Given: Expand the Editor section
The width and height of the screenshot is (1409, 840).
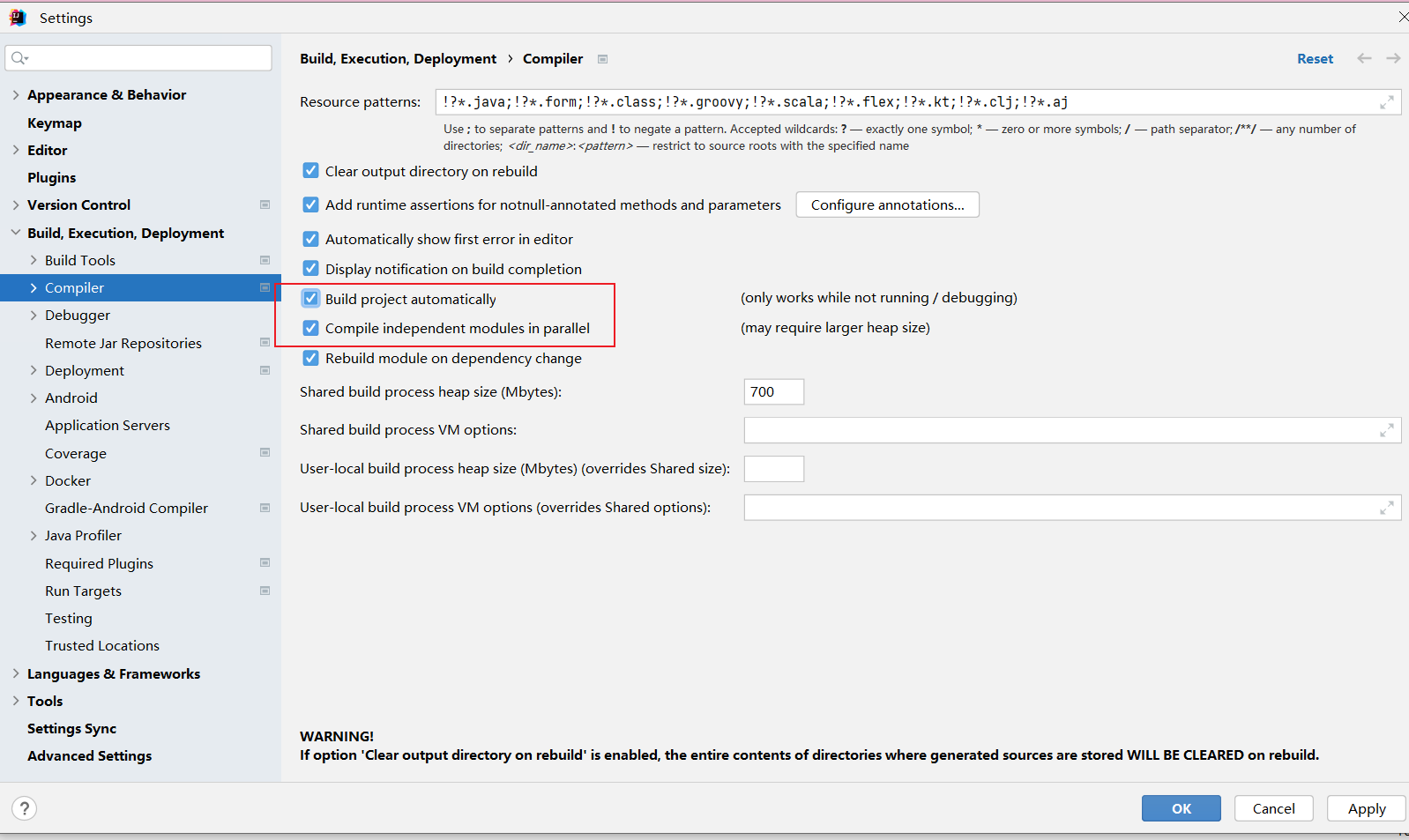Looking at the screenshot, I should pos(16,150).
